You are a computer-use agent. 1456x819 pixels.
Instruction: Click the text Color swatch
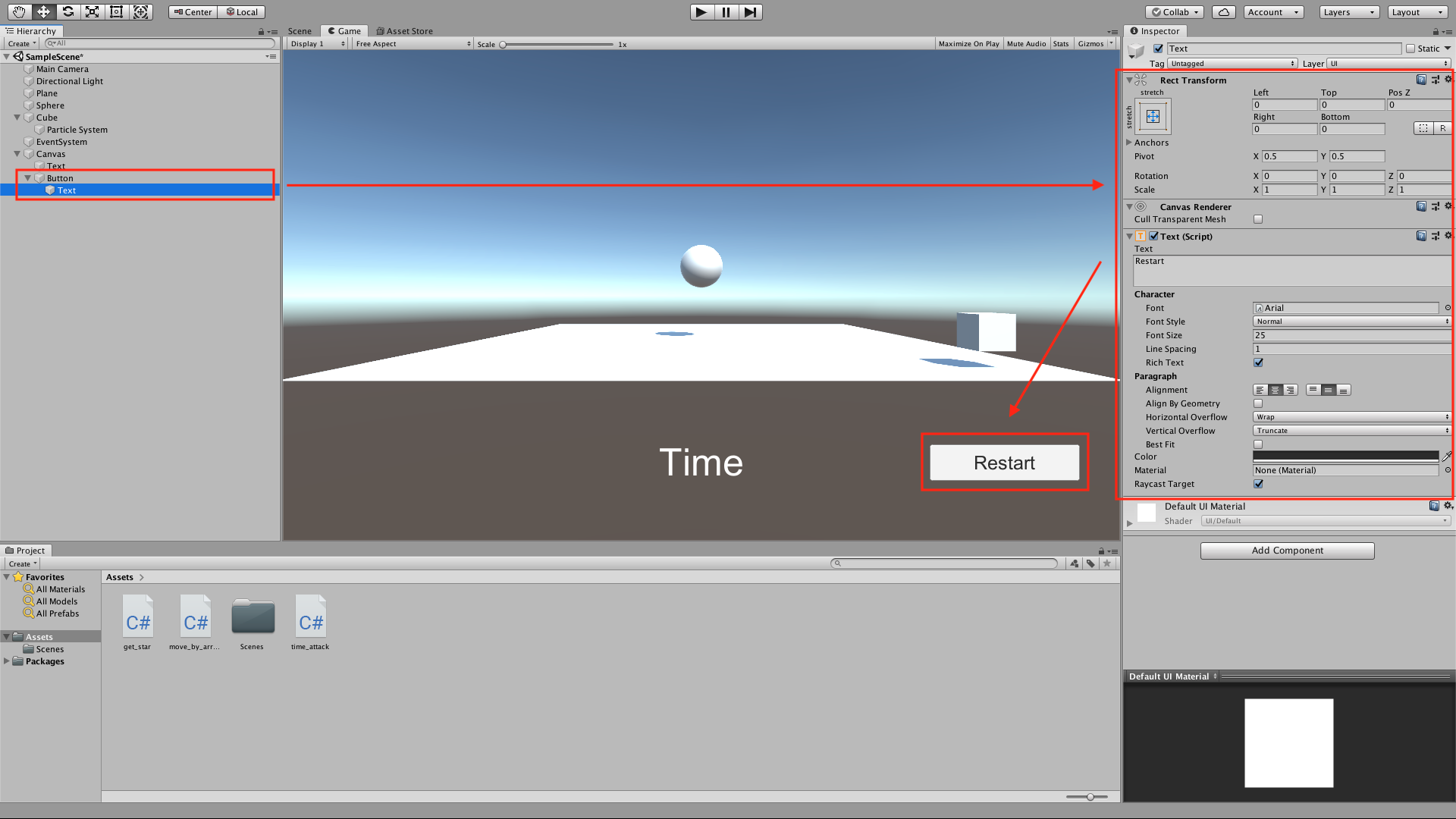(x=1345, y=457)
